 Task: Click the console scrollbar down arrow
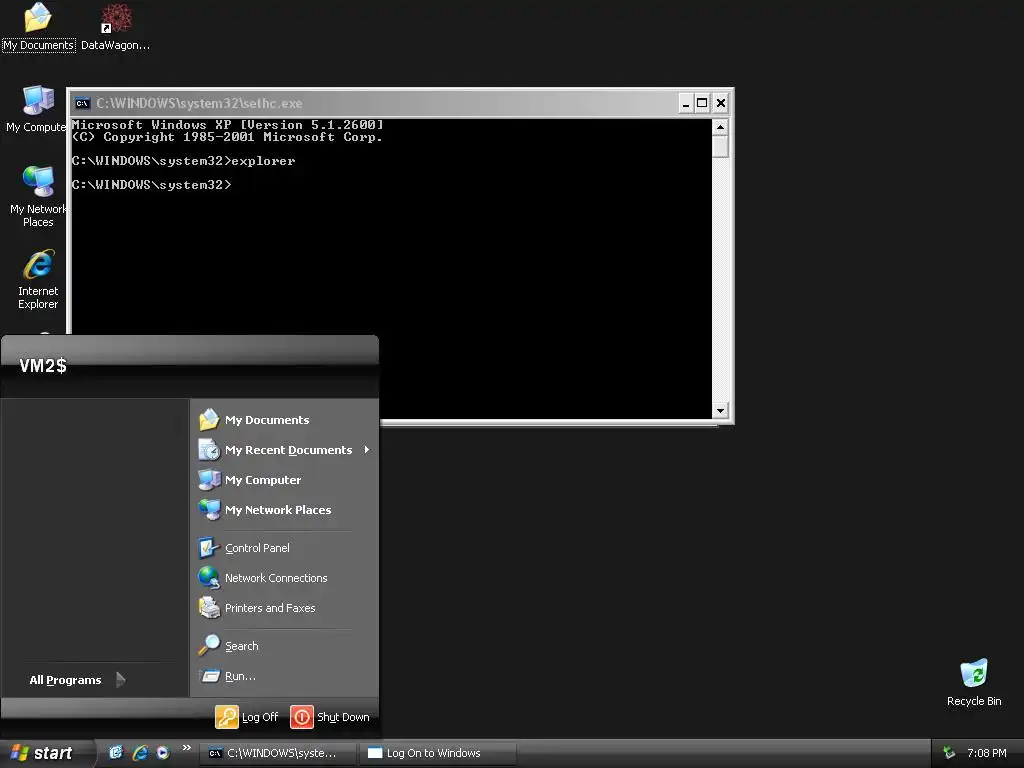(x=720, y=411)
